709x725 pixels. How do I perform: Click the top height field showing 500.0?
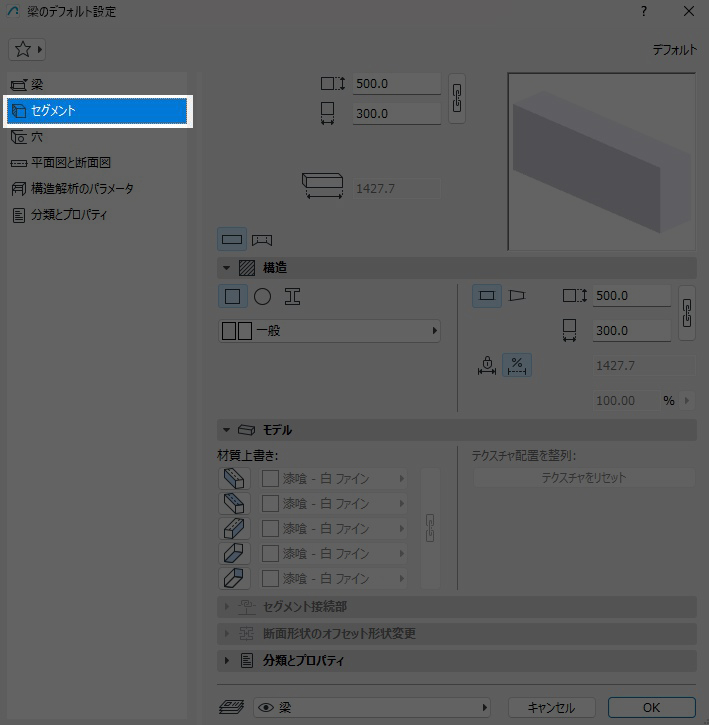(x=396, y=84)
